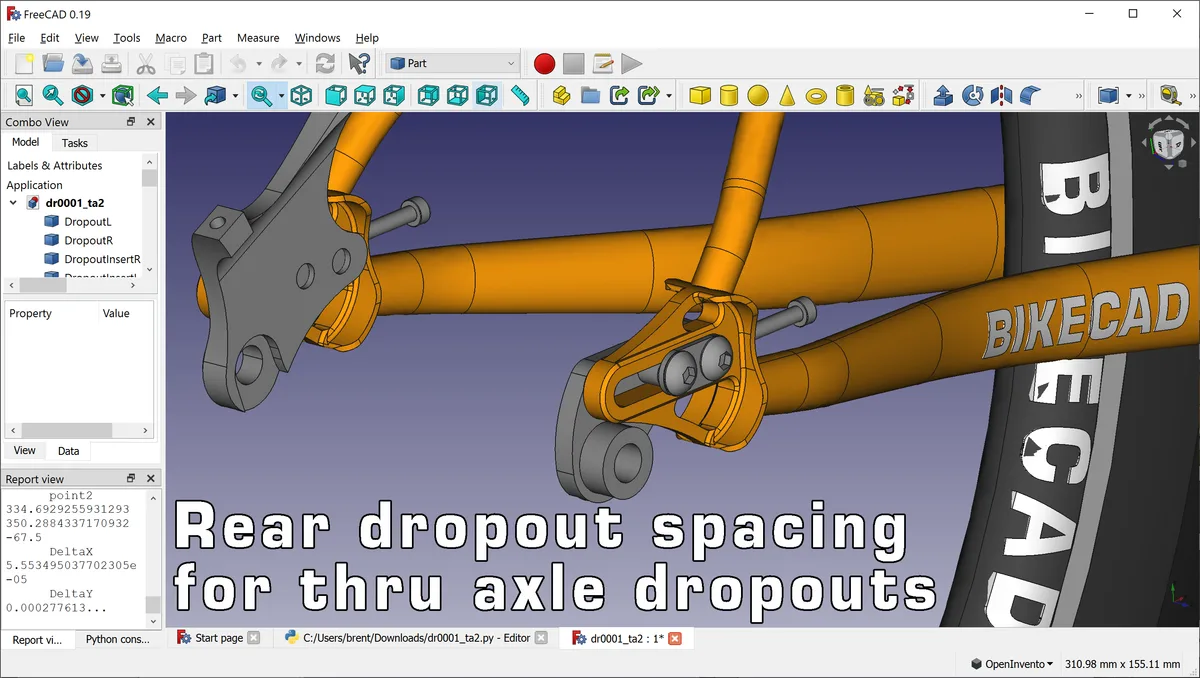Screen dimensions: 1200x678
Task: Extrude the selected sketch
Action: click(x=943, y=96)
